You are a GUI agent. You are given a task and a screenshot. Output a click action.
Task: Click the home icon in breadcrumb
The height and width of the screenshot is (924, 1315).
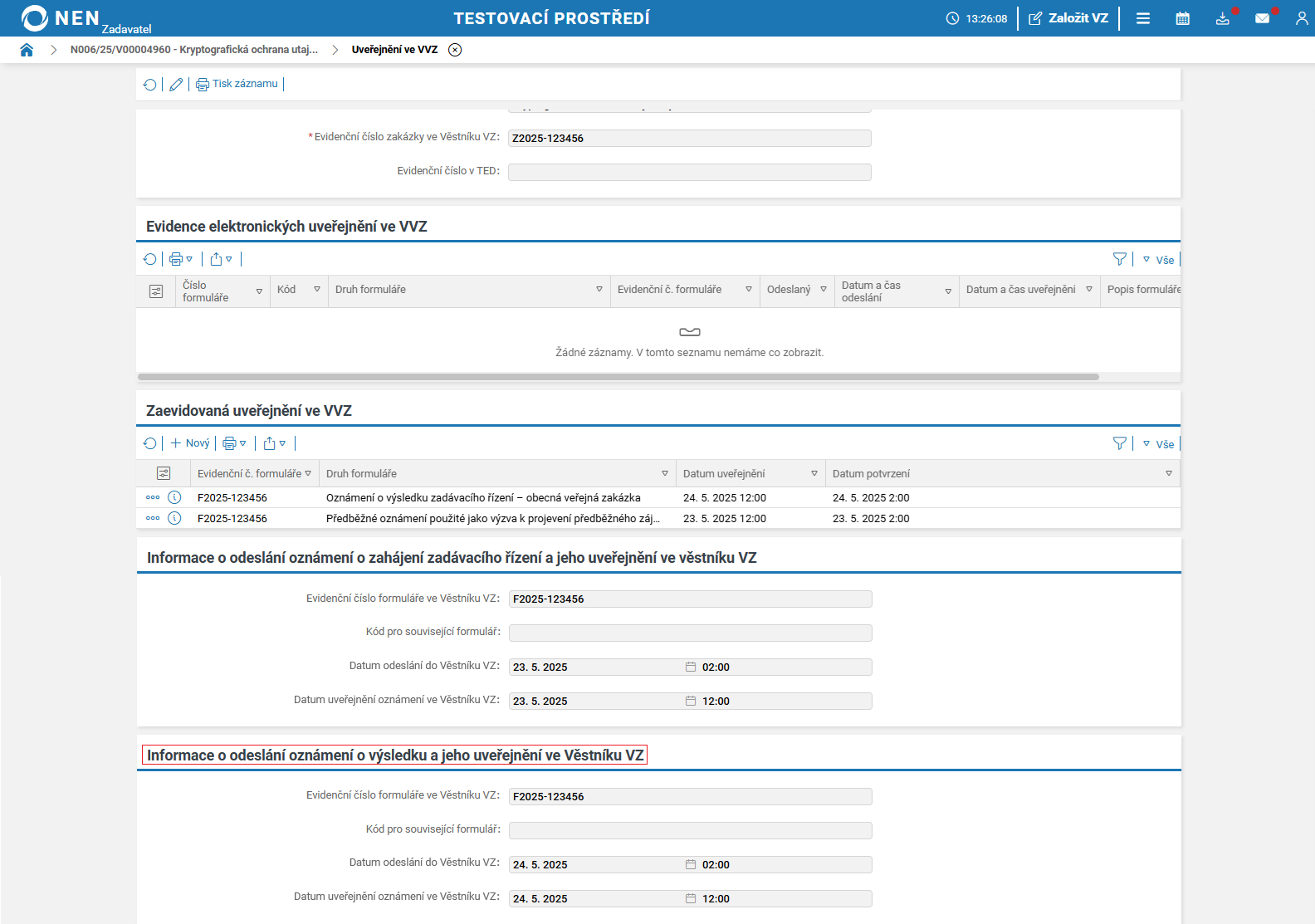tap(27, 50)
